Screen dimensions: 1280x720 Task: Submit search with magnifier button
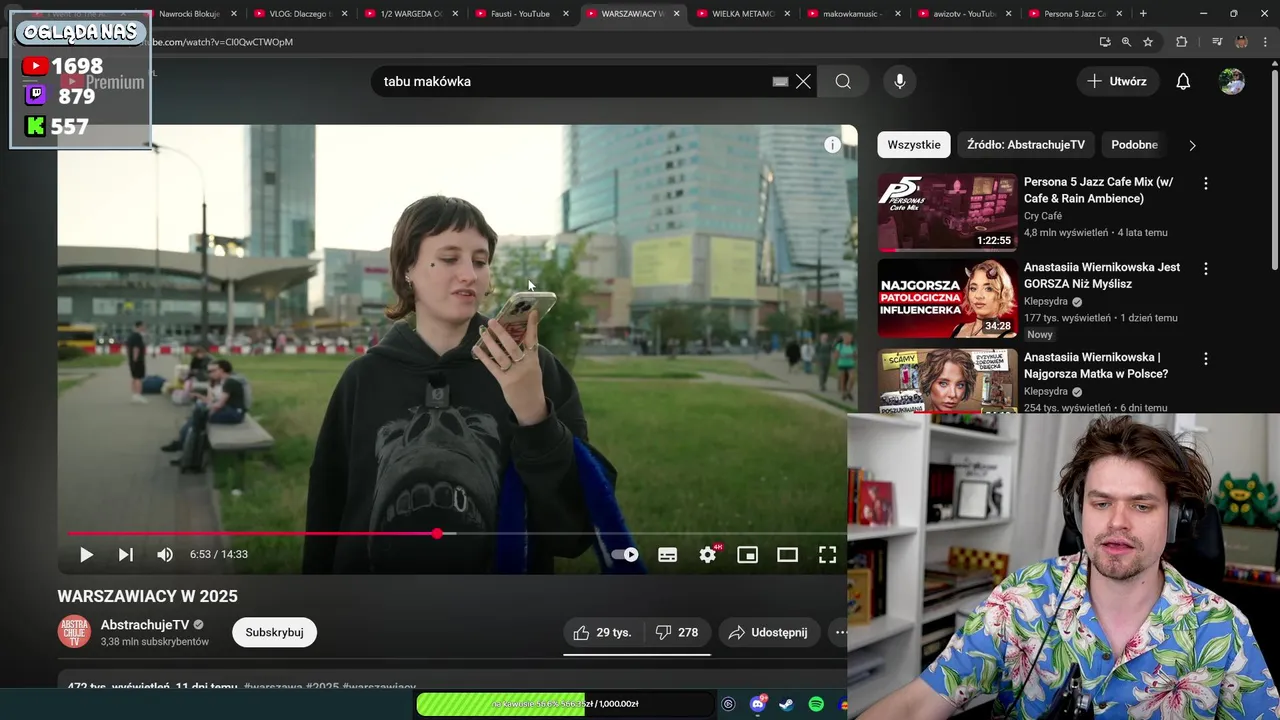click(x=843, y=81)
